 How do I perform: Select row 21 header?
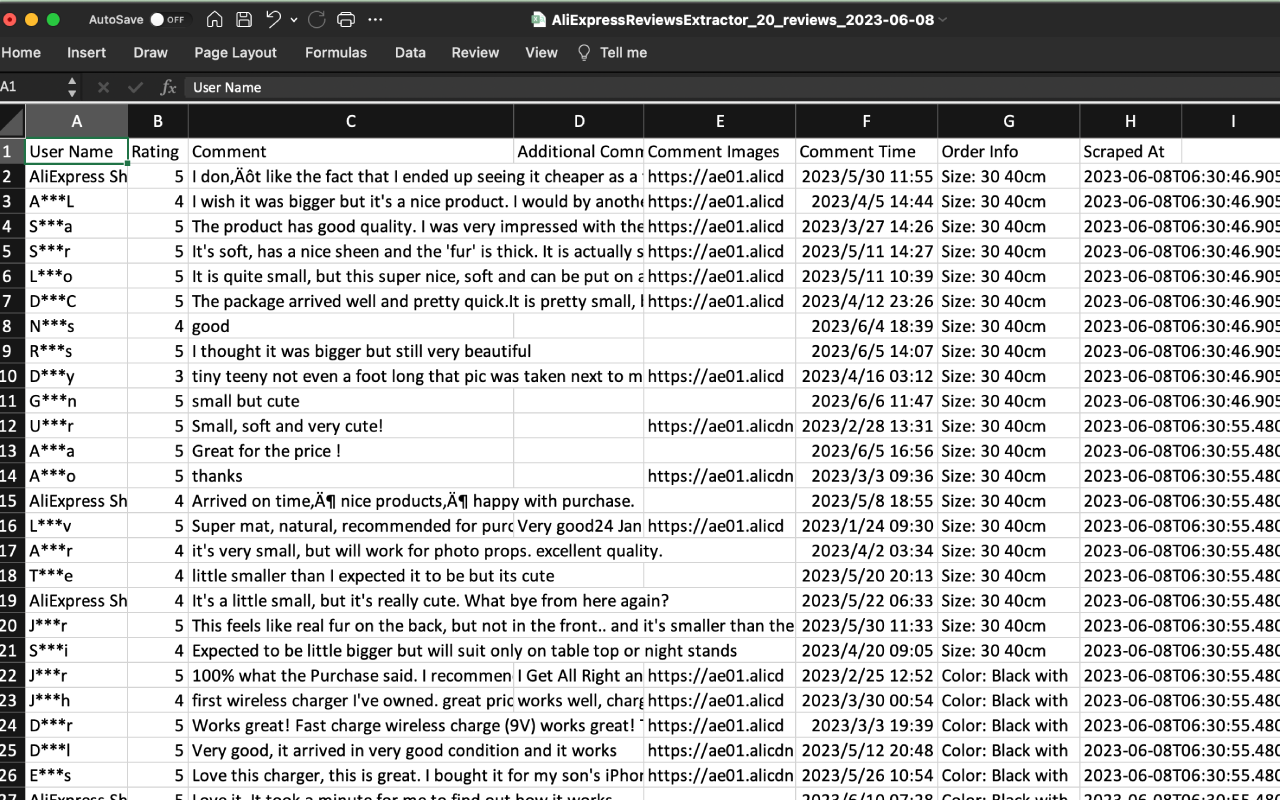pos(12,651)
